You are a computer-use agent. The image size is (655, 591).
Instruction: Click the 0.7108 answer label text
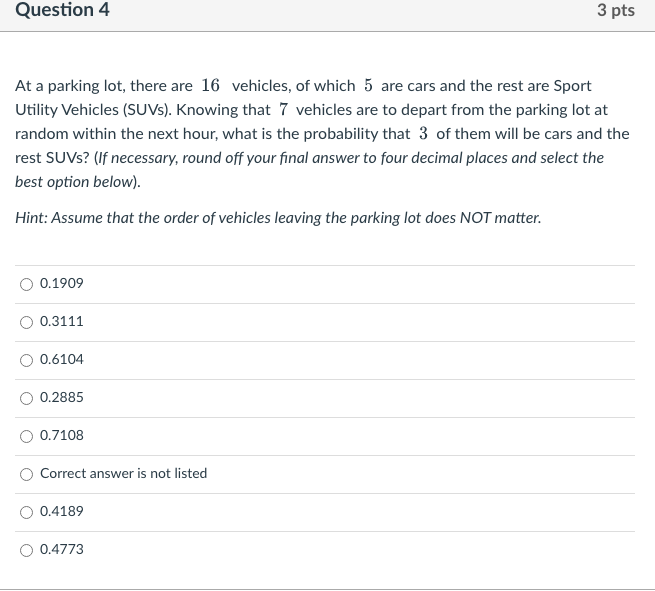(62, 435)
